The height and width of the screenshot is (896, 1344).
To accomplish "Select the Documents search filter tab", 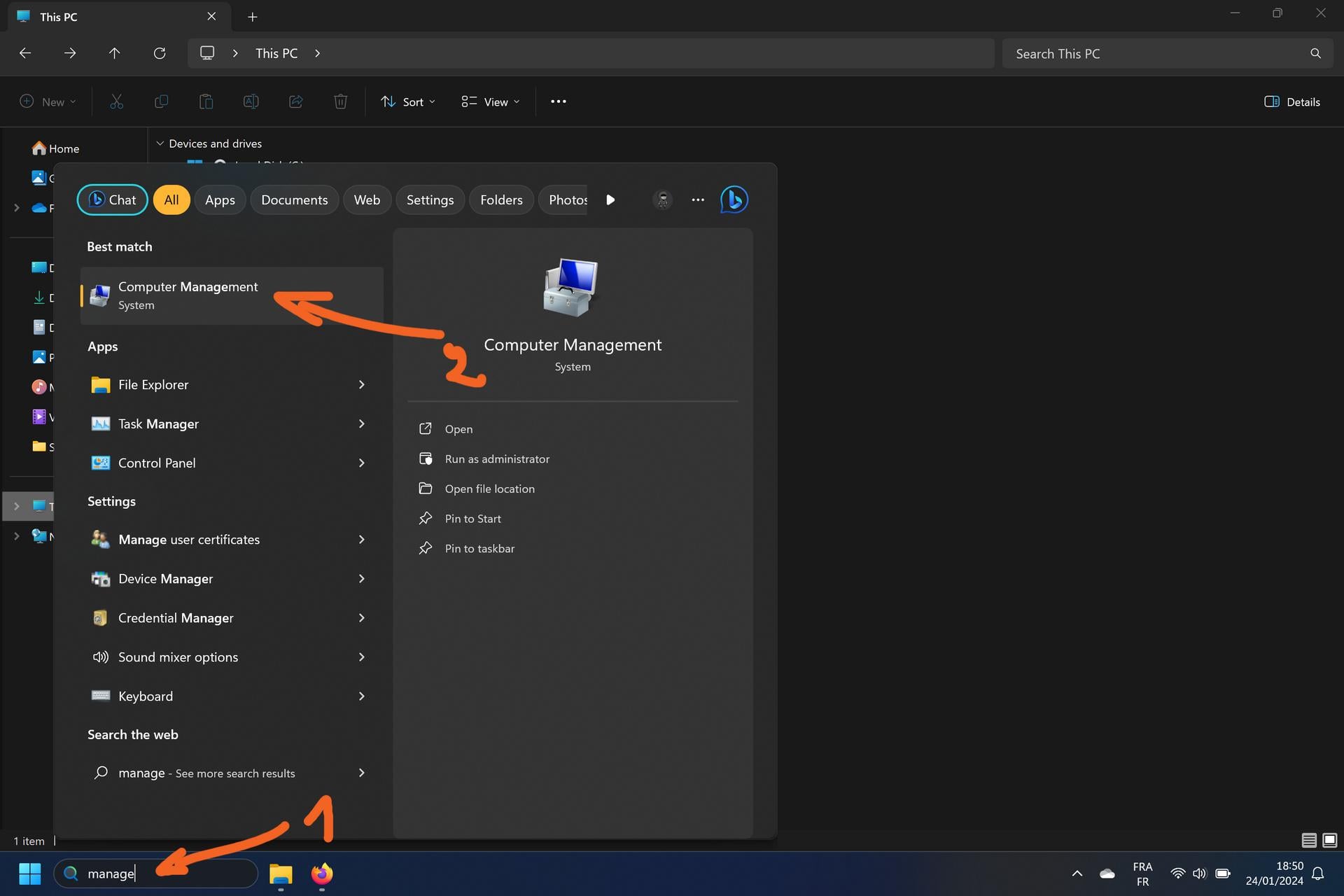I will click(294, 199).
